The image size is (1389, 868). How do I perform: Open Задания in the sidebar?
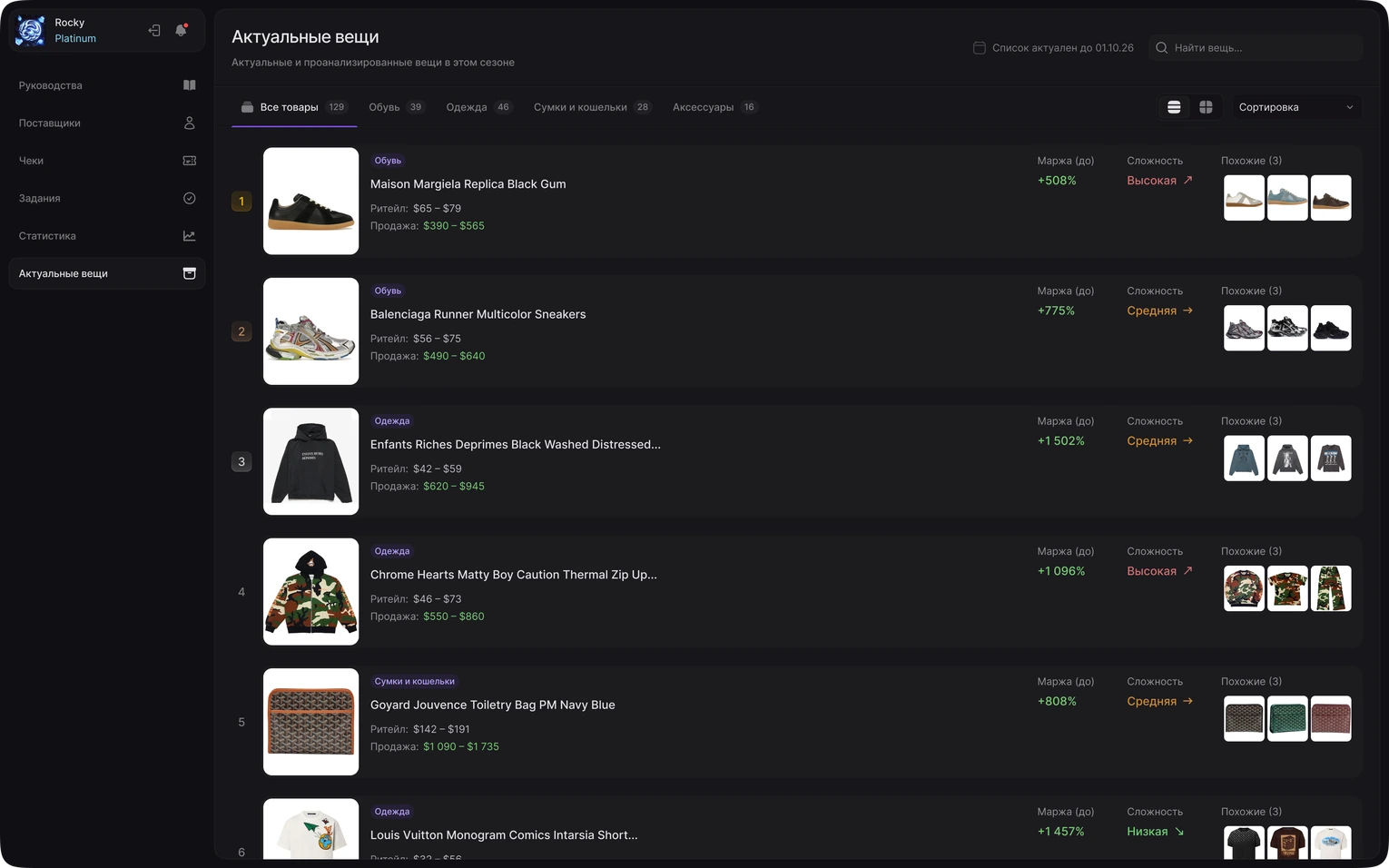pyautogui.click(x=107, y=198)
